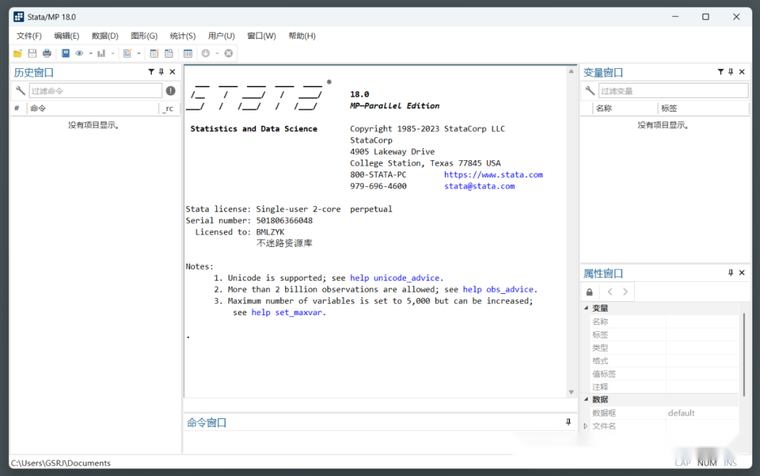Click in the 过滤命令 filter field
Image resolution: width=760 pixels, height=476 pixels.
[x=95, y=91]
